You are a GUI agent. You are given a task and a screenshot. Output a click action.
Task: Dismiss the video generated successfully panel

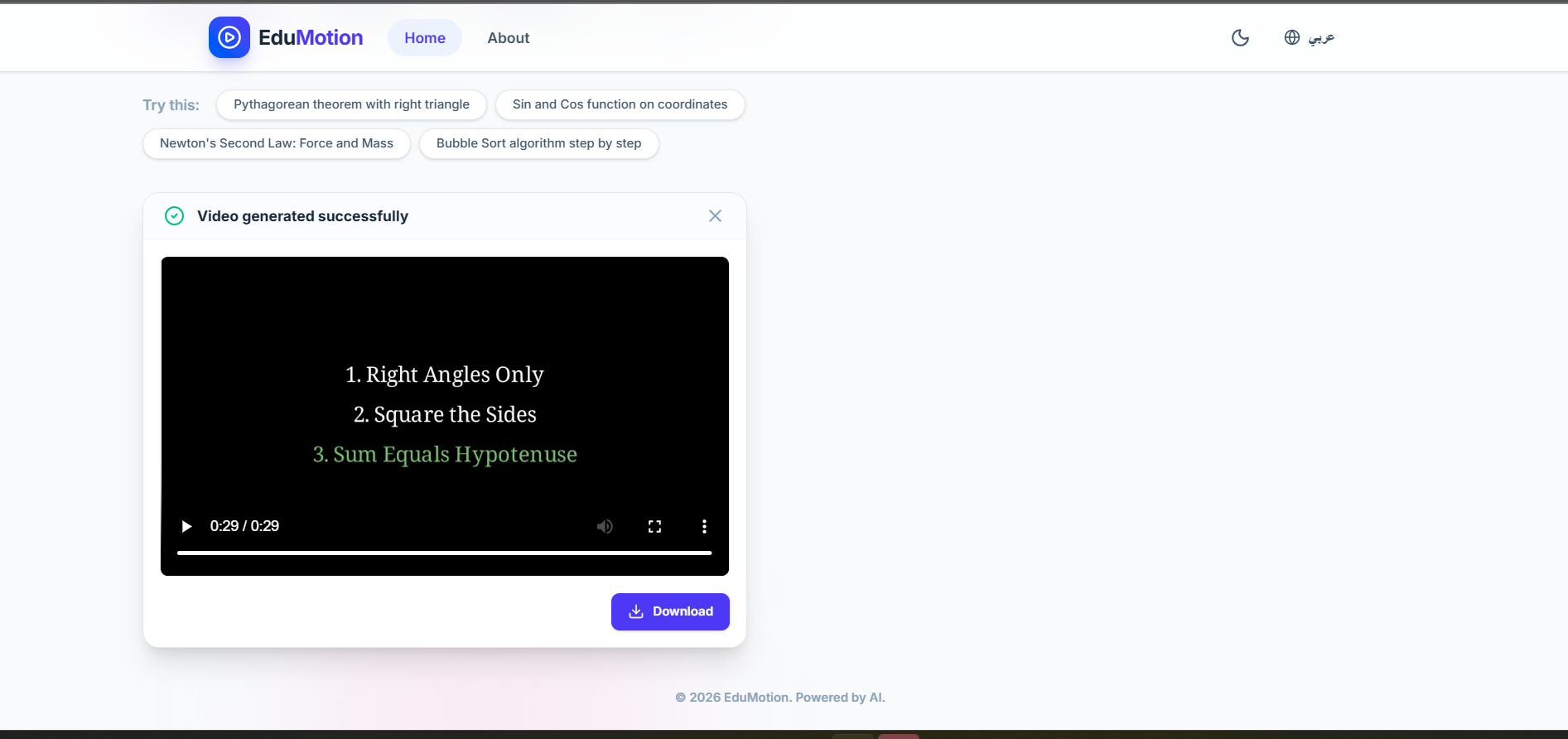click(x=715, y=216)
